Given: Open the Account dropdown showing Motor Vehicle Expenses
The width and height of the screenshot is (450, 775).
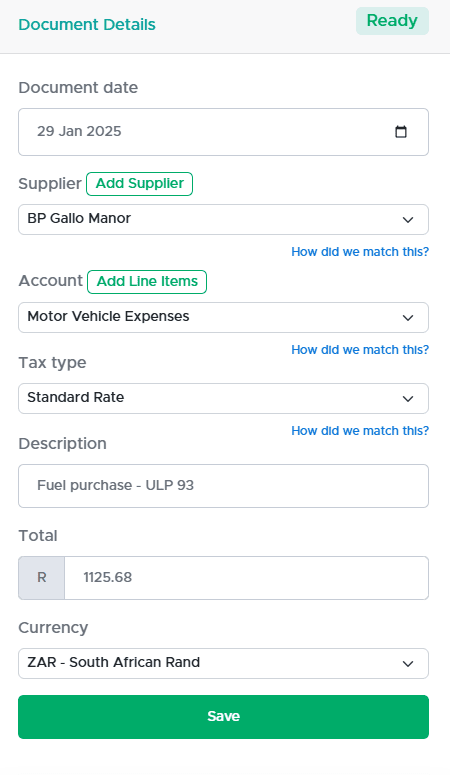Looking at the screenshot, I should pyautogui.click(x=224, y=317).
